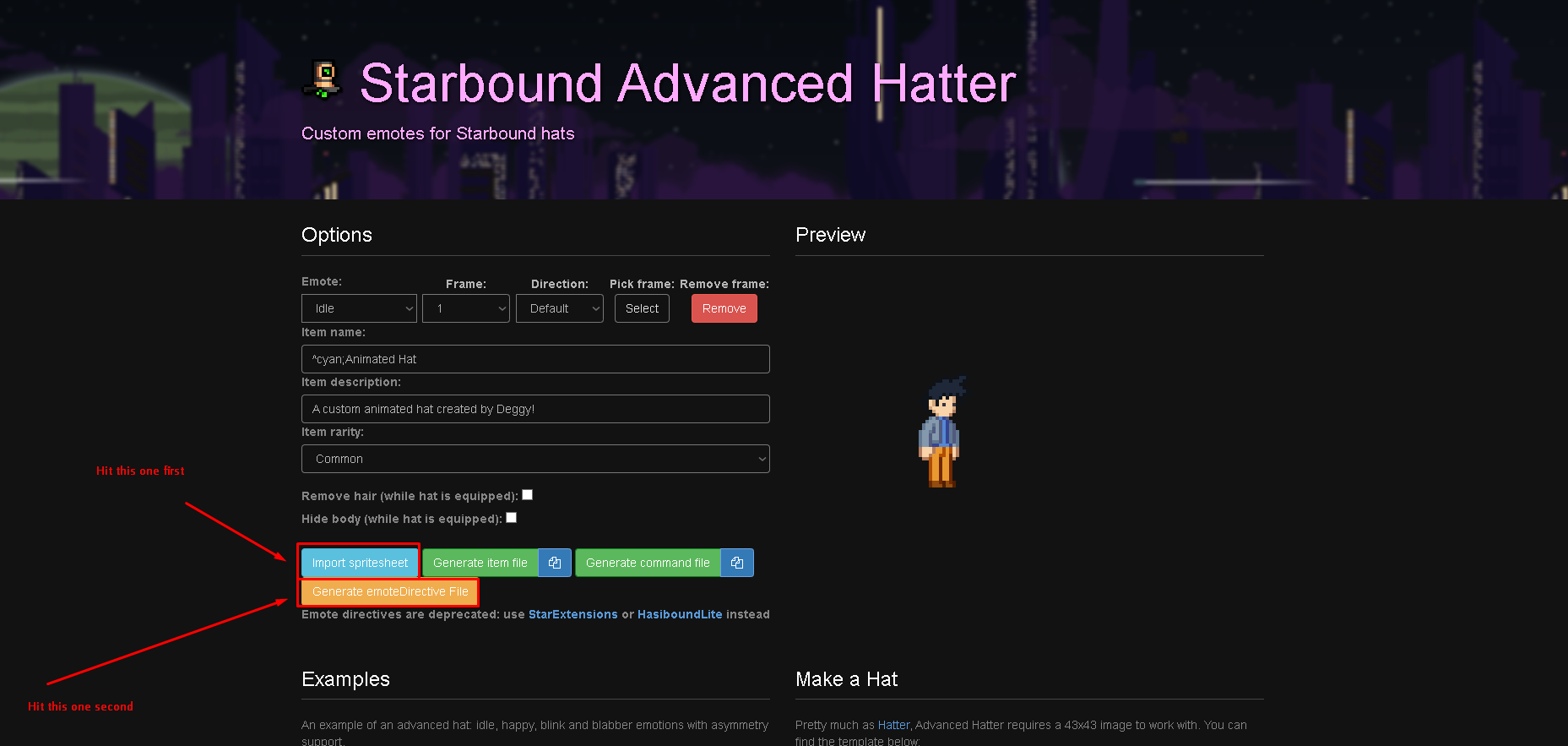Click the Starbound Advanced Hatter title

pyautogui.click(x=688, y=83)
